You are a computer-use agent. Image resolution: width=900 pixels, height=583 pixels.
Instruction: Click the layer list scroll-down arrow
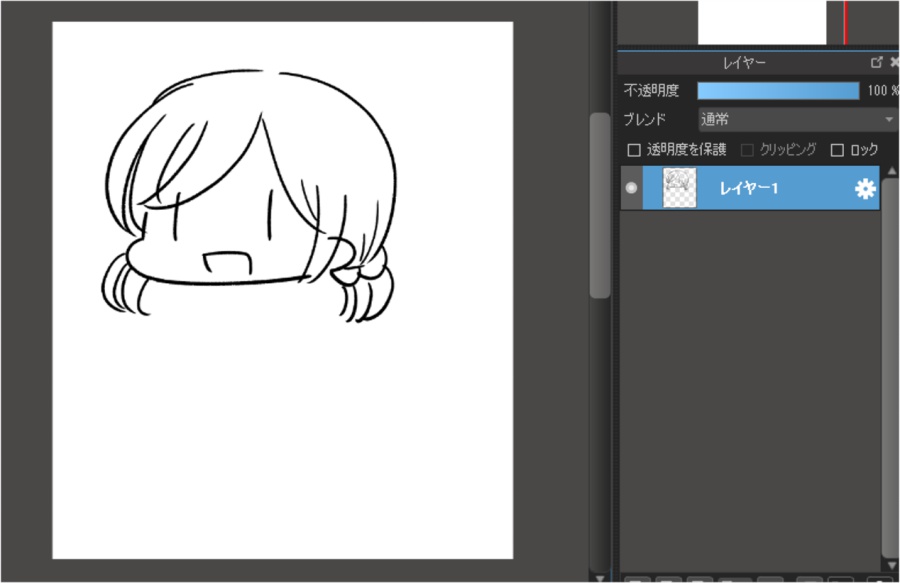click(x=891, y=565)
